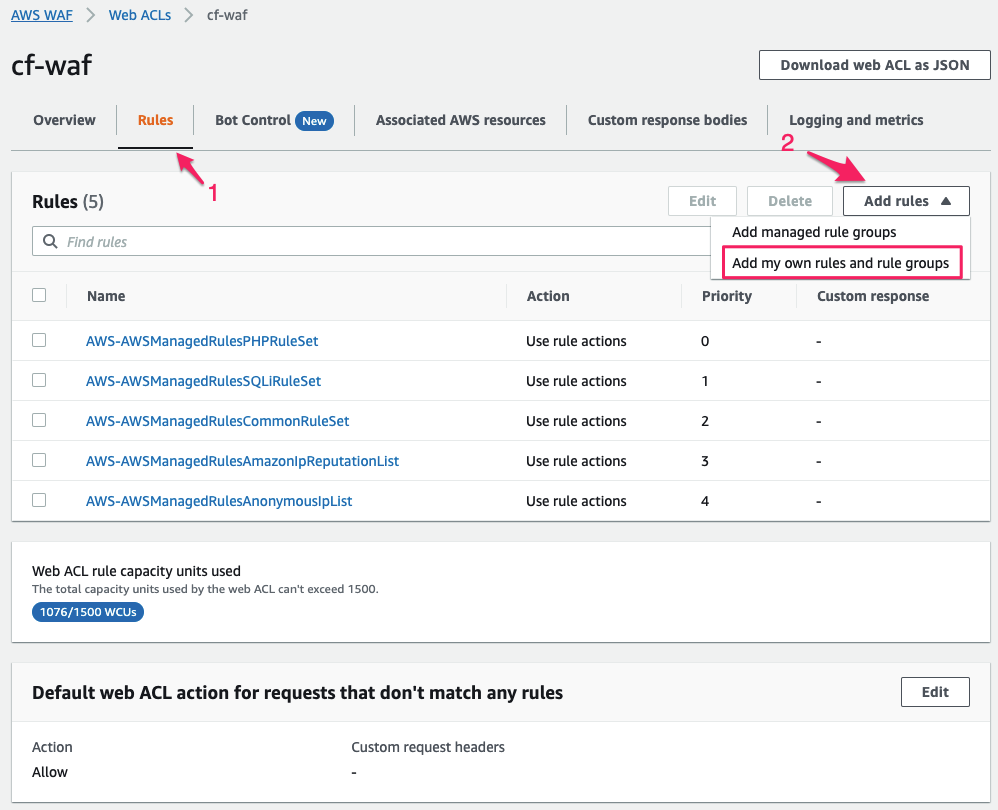Open Logging and metrics tab
Screen dimensions: 998x810
(x=856, y=120)
